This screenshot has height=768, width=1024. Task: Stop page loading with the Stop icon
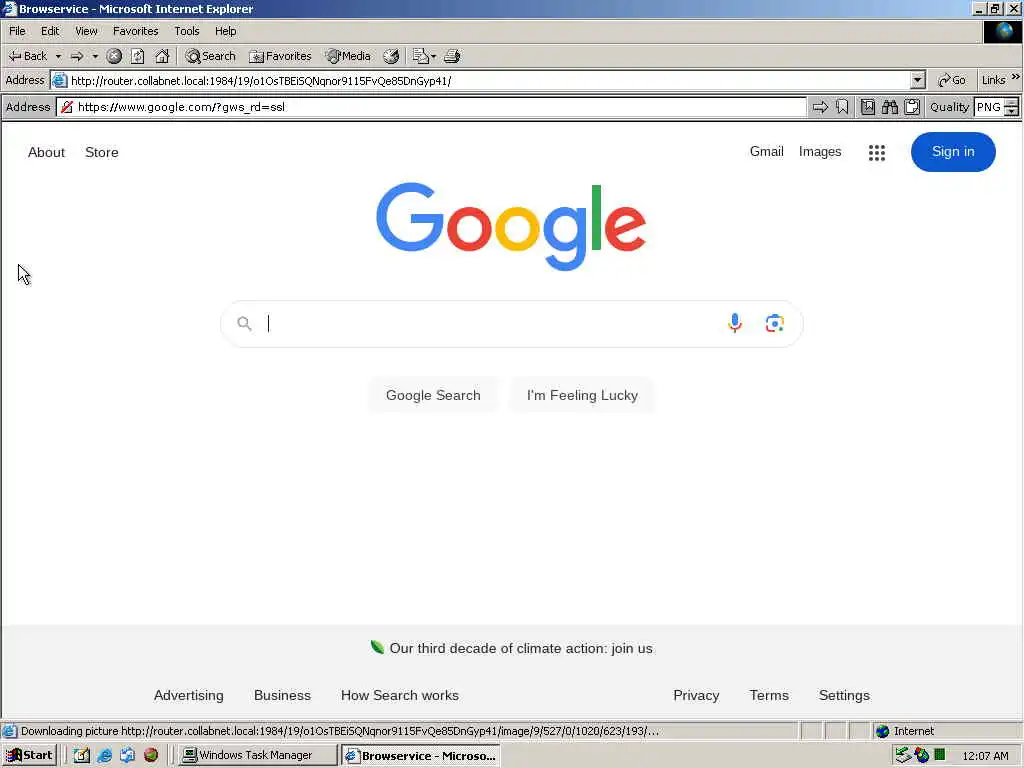(x=114, y=56)
